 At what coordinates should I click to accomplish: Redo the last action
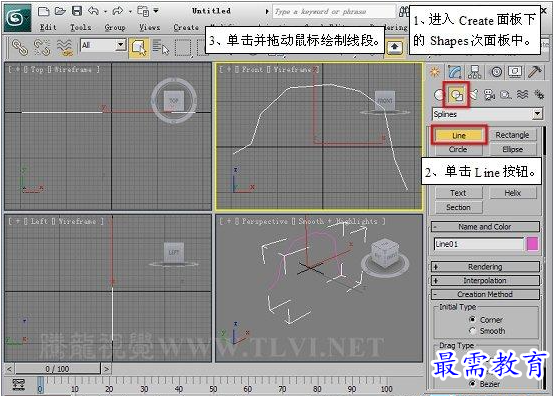[x=118, y=11]
